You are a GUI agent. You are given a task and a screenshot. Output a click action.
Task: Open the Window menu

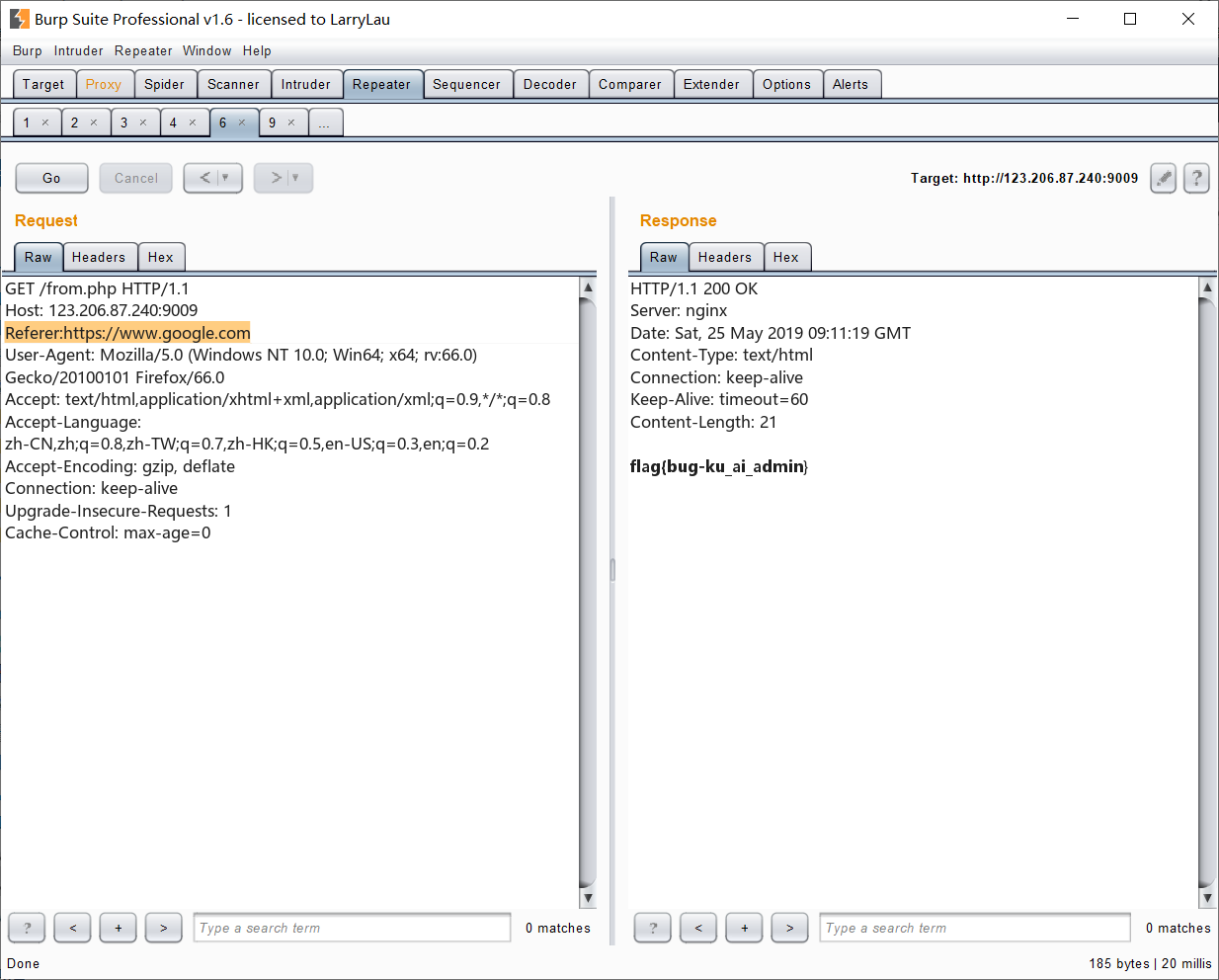point(207,50)
